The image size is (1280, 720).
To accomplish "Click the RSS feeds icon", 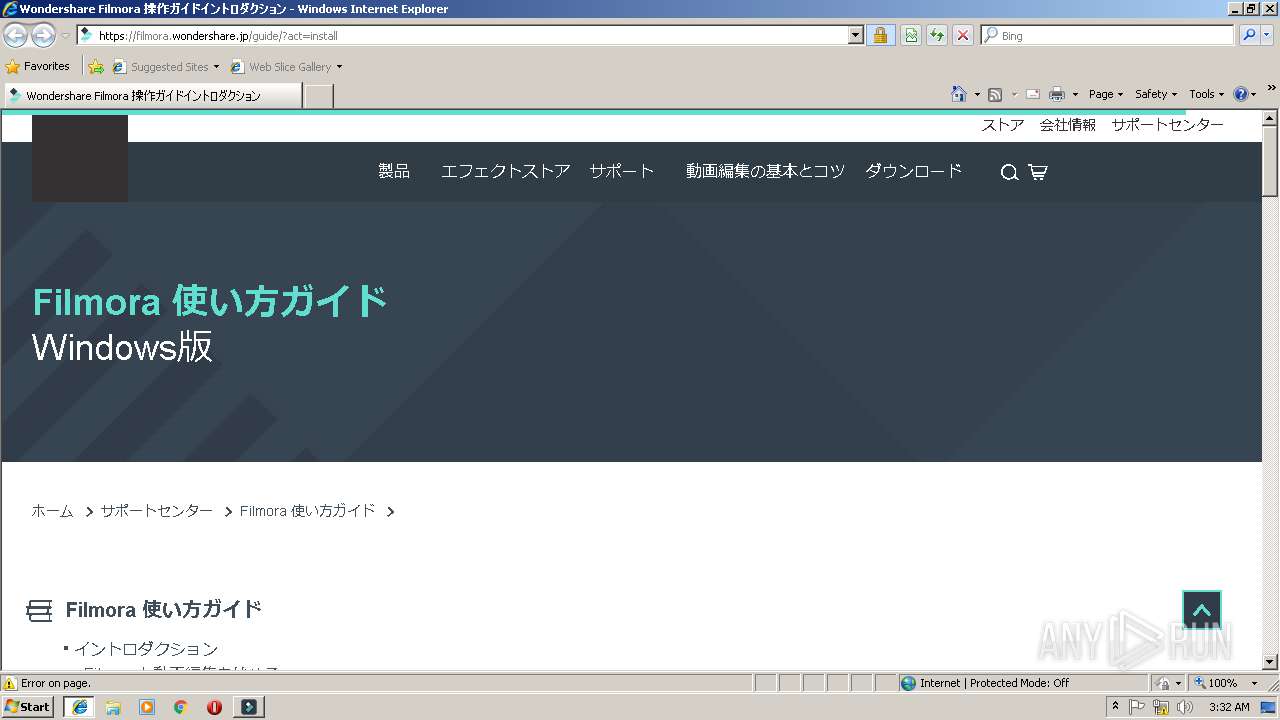I will coord(995,94).
